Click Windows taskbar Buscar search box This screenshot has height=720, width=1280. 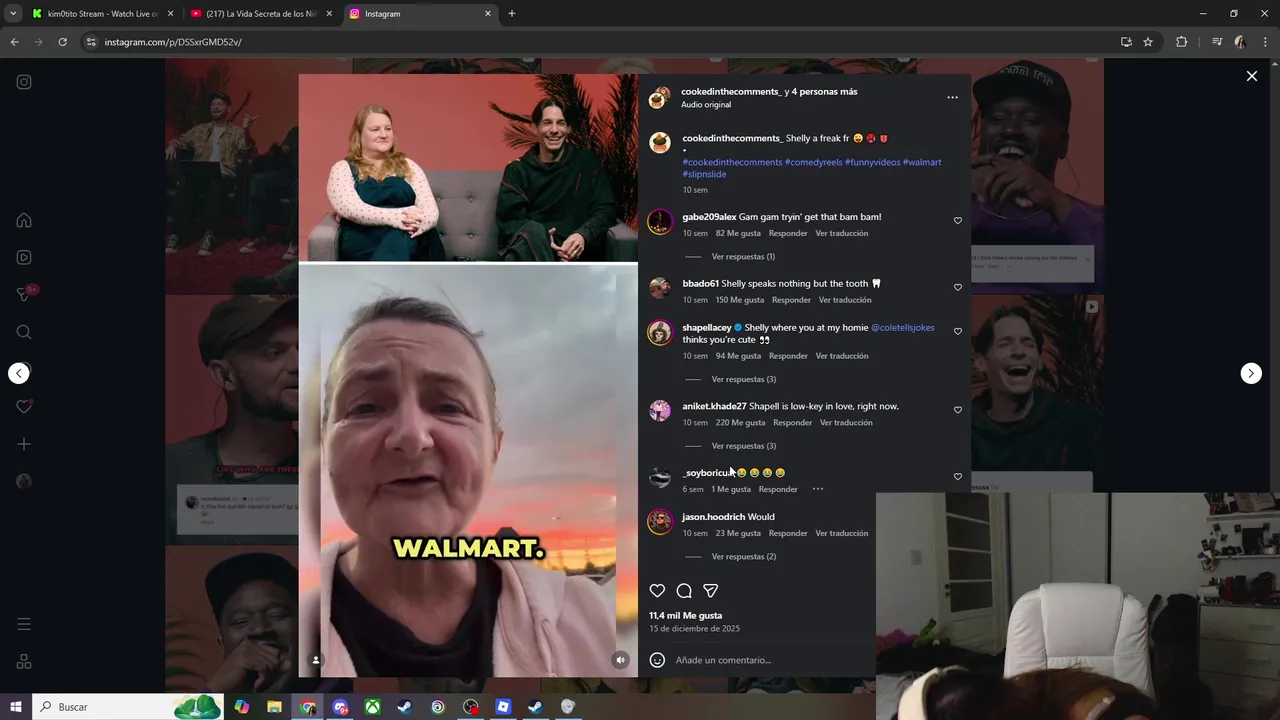coord(128,707)
